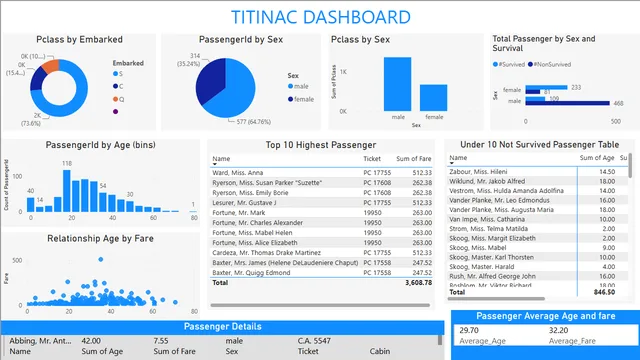
Task: Select row 'Fortune, Mr. Charles Alexander'
Action: (322, 223)
